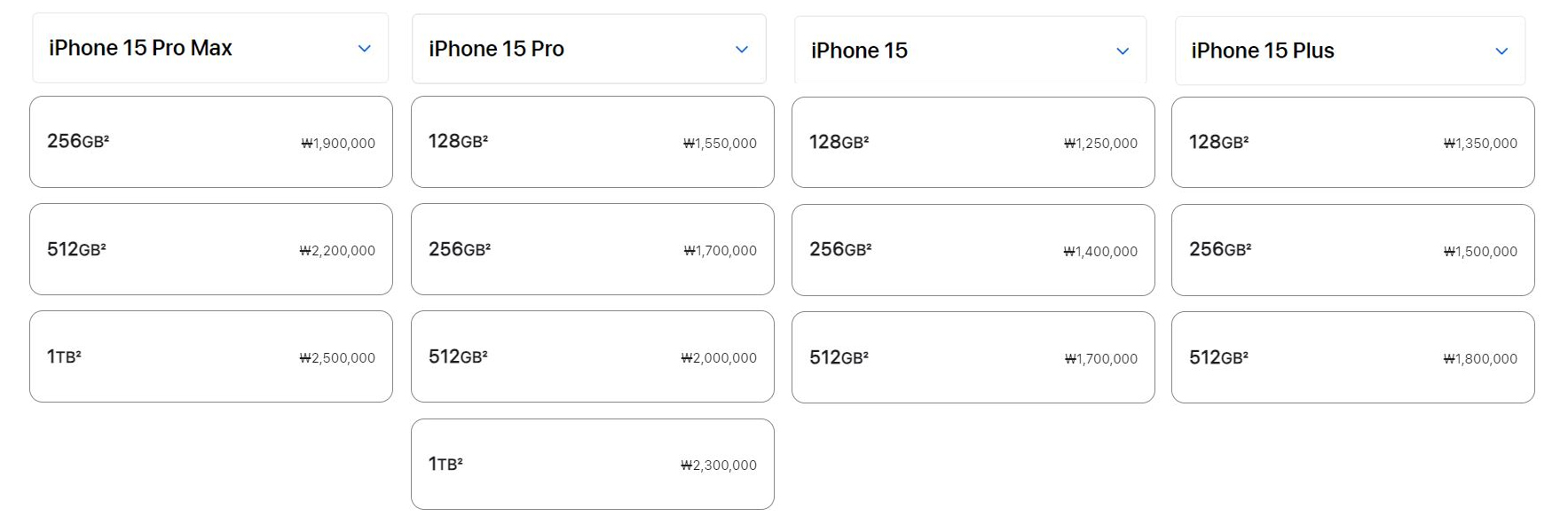Pick 128GB iPhone 15 Pro for ₩1,550,000
The width and height of the screenshot is (1568, 532).
click(592, 142)
